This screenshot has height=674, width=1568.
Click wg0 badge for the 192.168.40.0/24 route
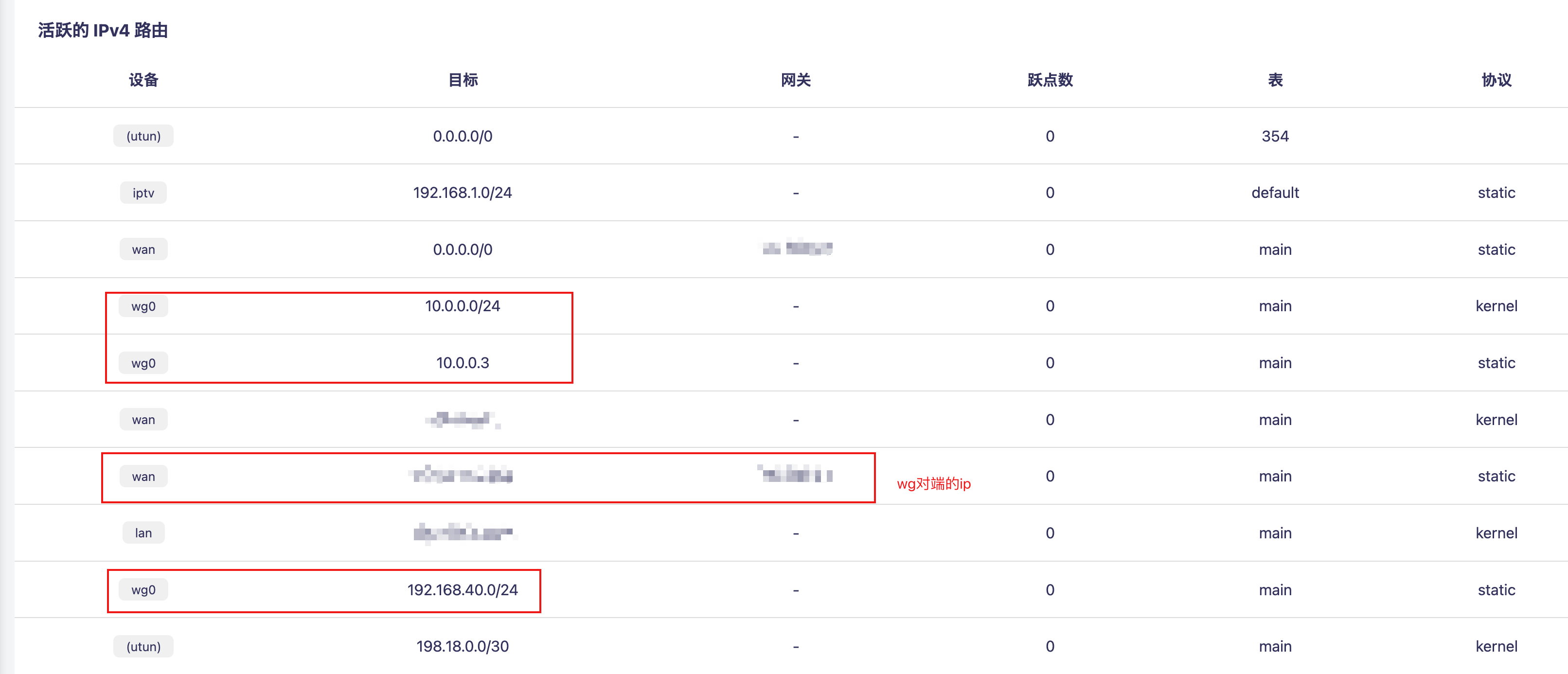pos(143,590)
